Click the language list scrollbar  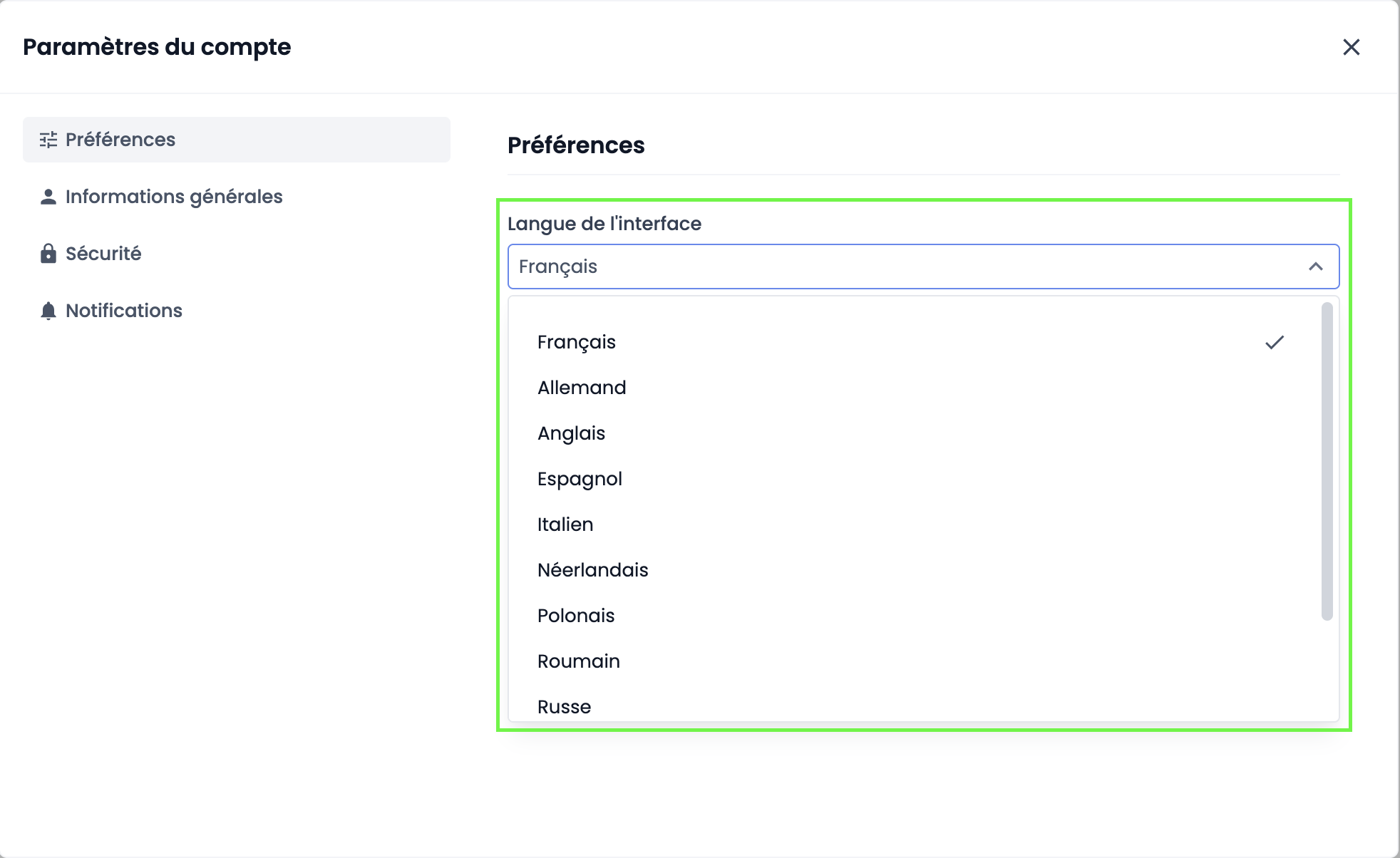(x=1327, y=461)
